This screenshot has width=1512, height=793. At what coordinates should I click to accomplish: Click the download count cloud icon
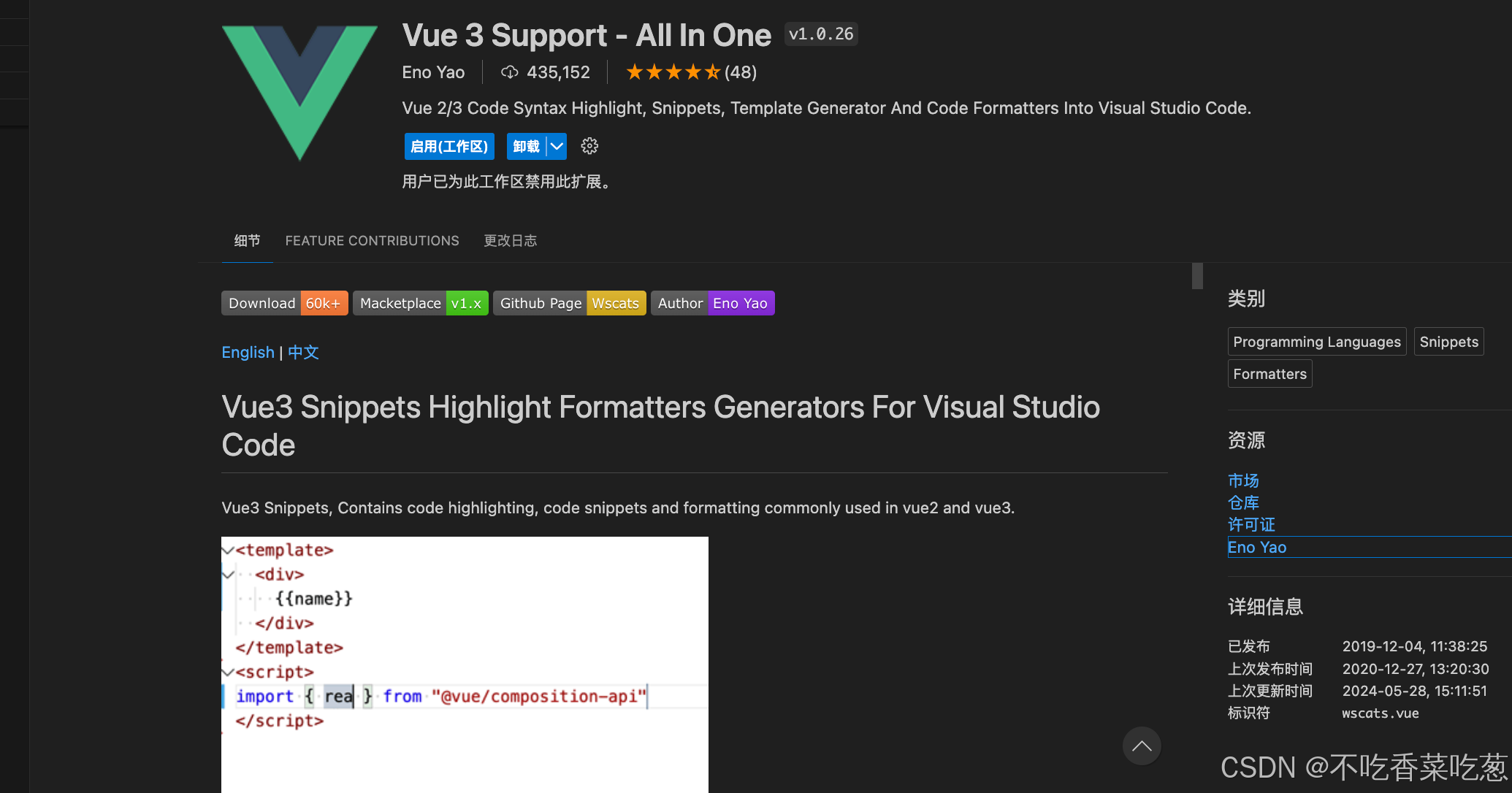[509, 72]
